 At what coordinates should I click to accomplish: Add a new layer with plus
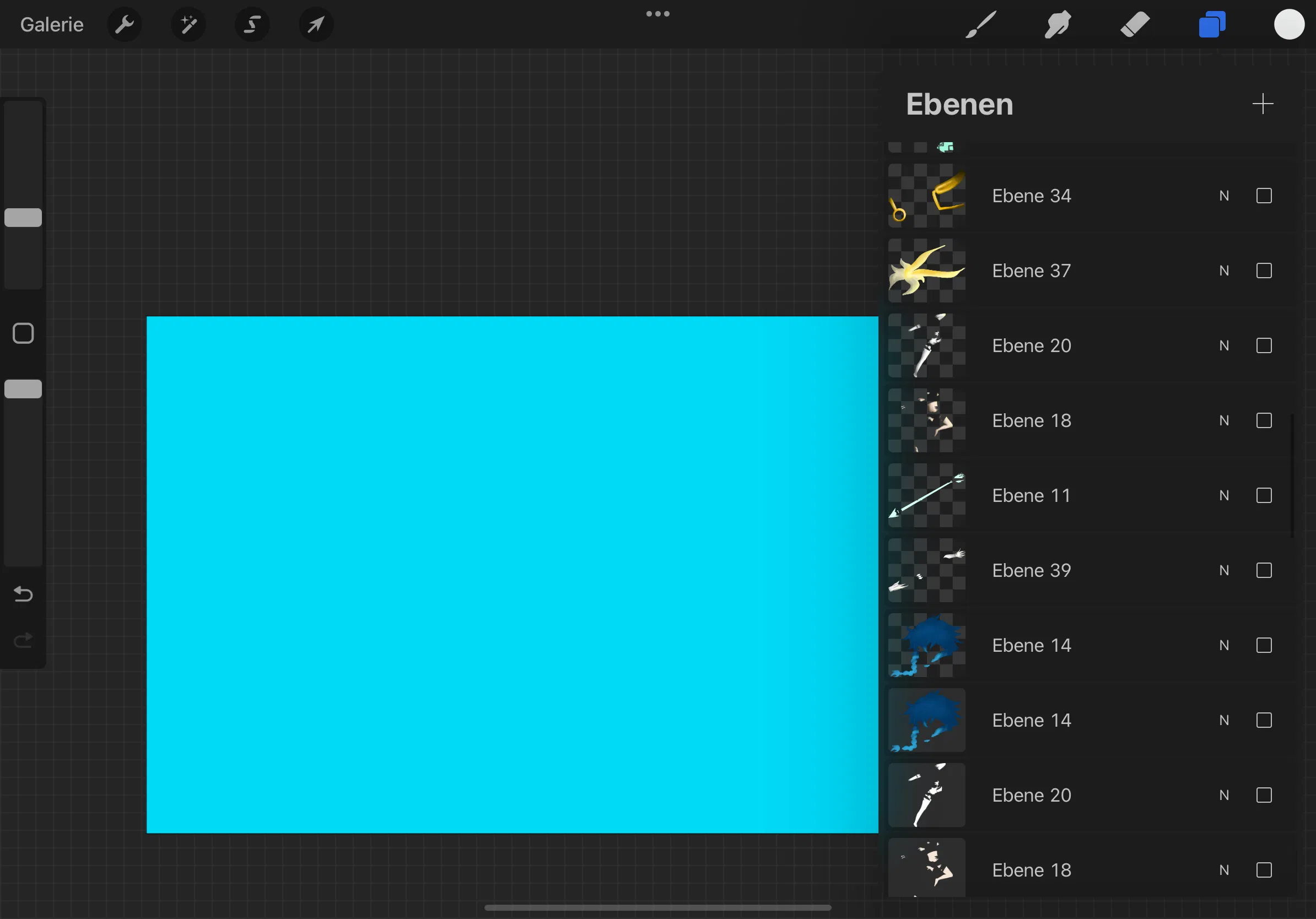pos(1262,104)
